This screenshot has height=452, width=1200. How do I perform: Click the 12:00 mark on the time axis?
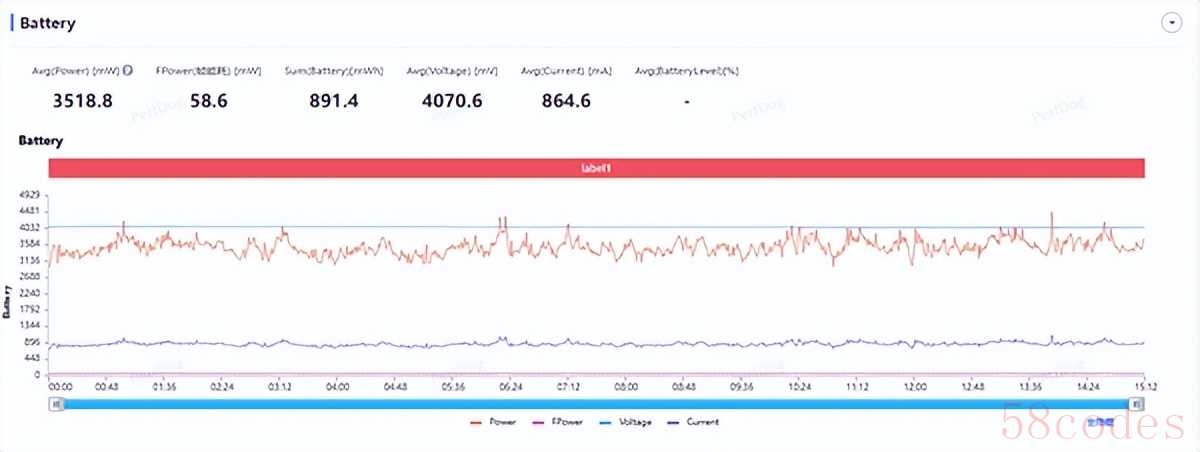pos(914,386)
